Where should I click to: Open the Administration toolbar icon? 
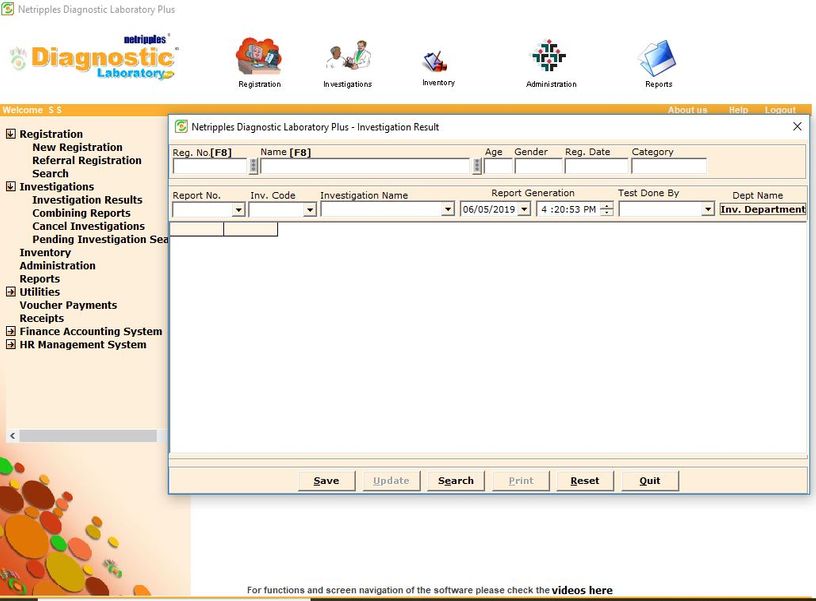(551, 62)
